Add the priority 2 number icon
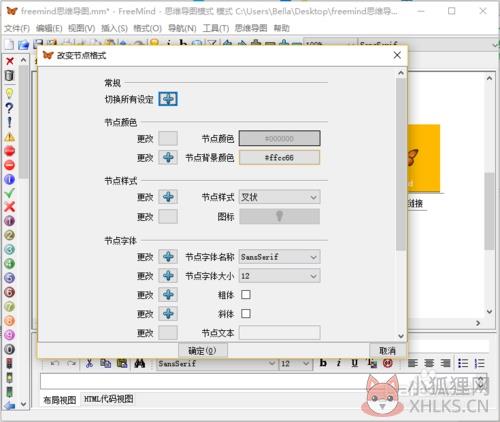The image size is (500, 422). (10, 235)
